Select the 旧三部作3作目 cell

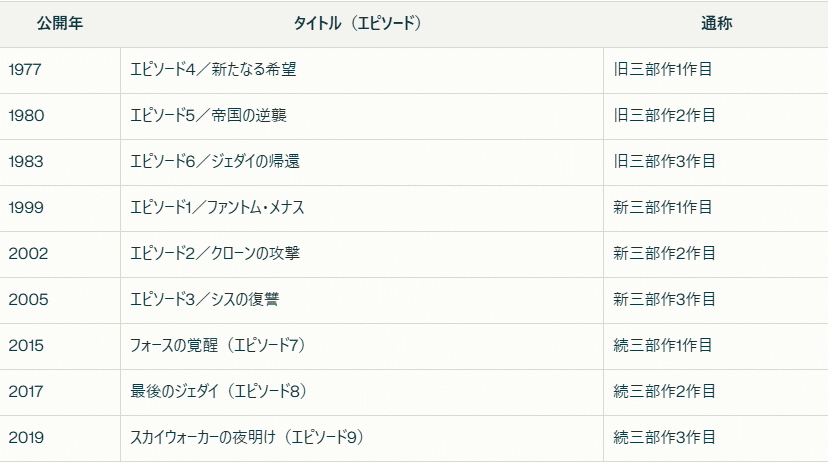tap(664, 162)
